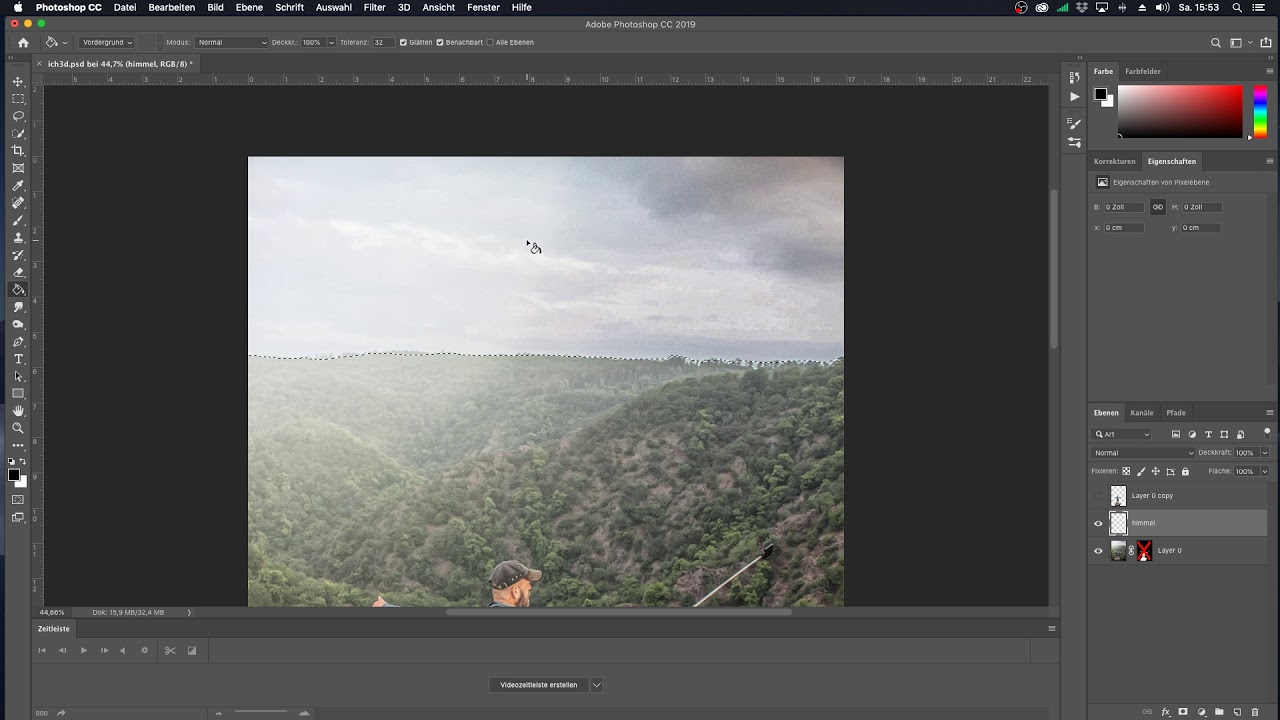The image size is (1280, 720).
Task: Open search in Photoshop top right
Action: (1216, 43)
